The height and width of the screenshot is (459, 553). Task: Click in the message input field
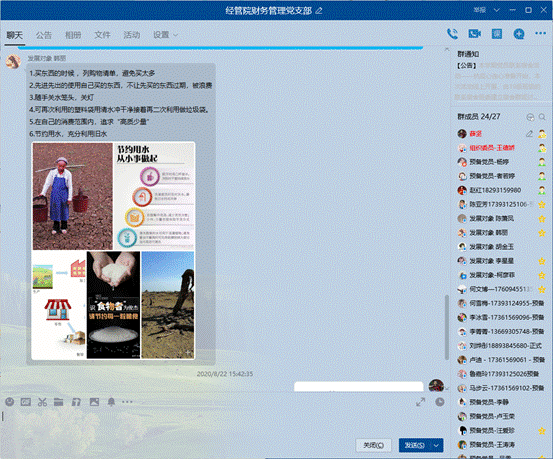pyautogui.click(x=222, y=422)
